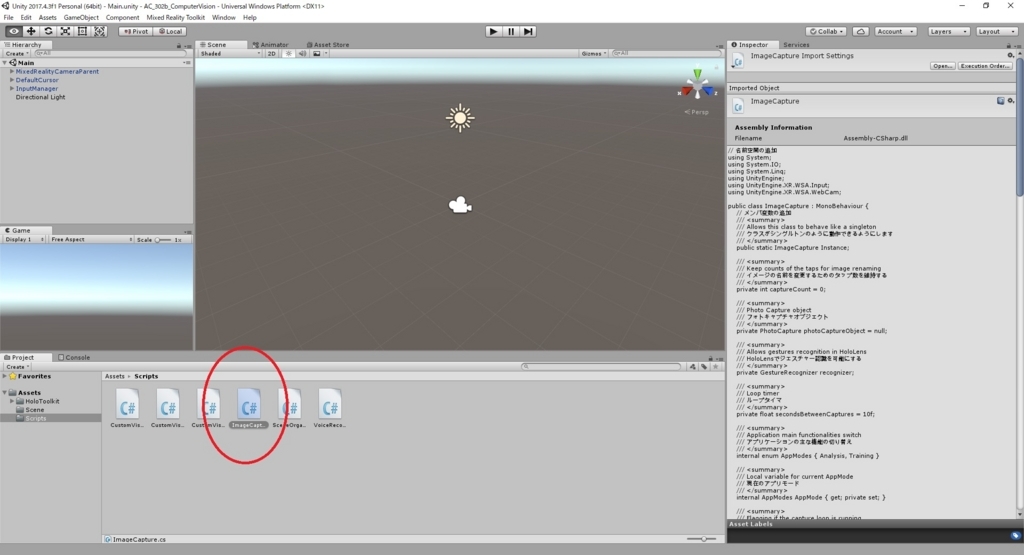Select the Scale tool
Viewport: 1024px width, 555px height.
(x=65, y=31)
